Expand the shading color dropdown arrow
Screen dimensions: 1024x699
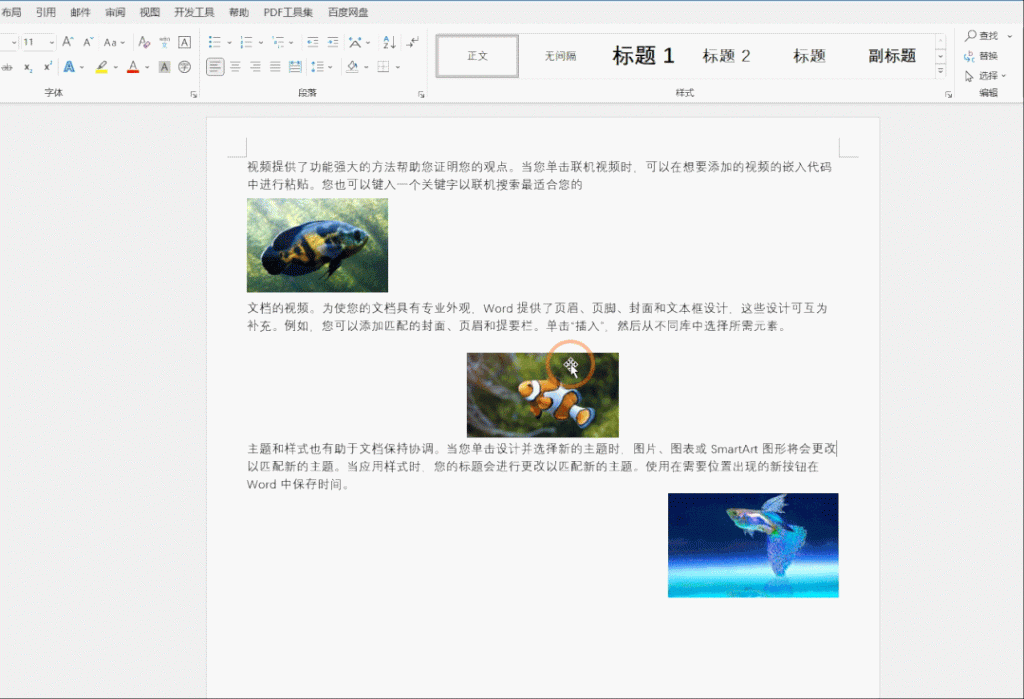[366, 67]
